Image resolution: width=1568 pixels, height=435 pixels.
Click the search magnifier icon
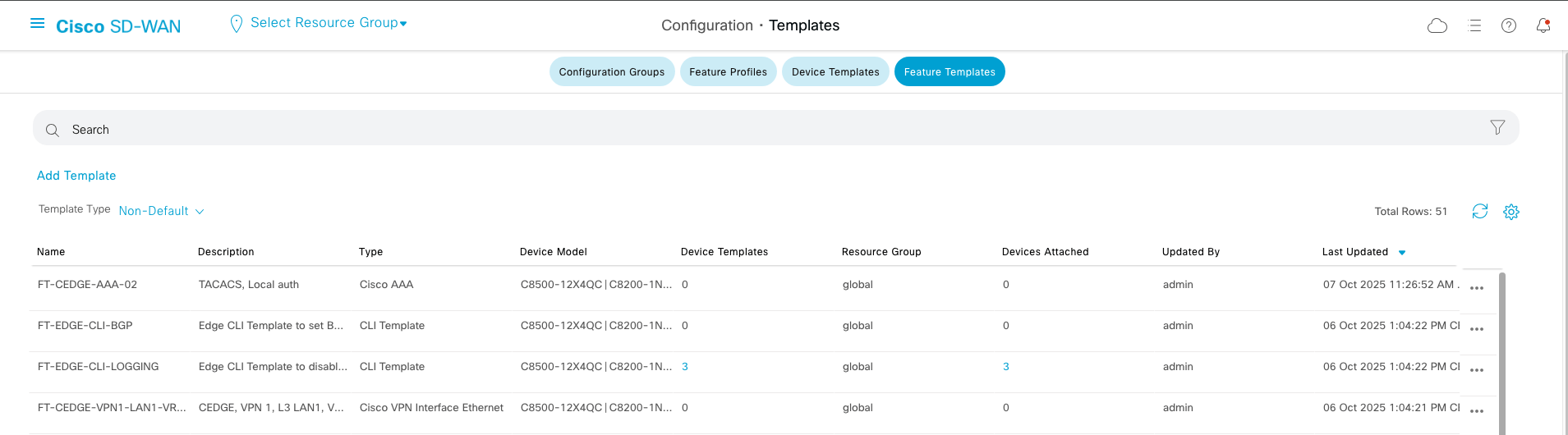(53, 130)
